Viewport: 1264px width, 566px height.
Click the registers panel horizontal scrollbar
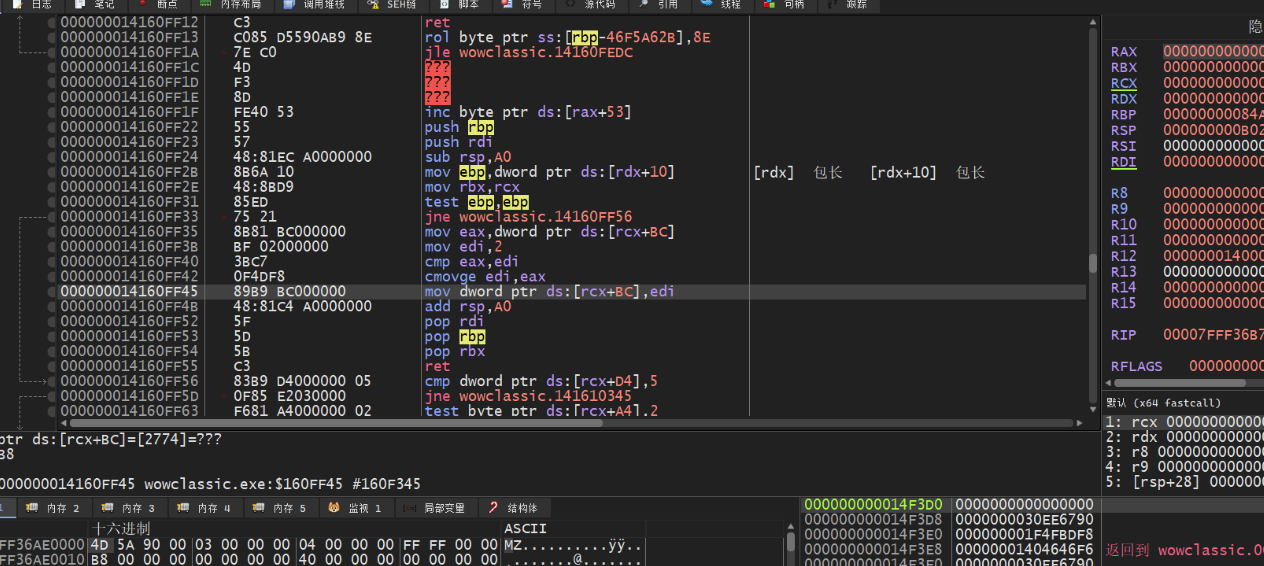point(1184,382)
